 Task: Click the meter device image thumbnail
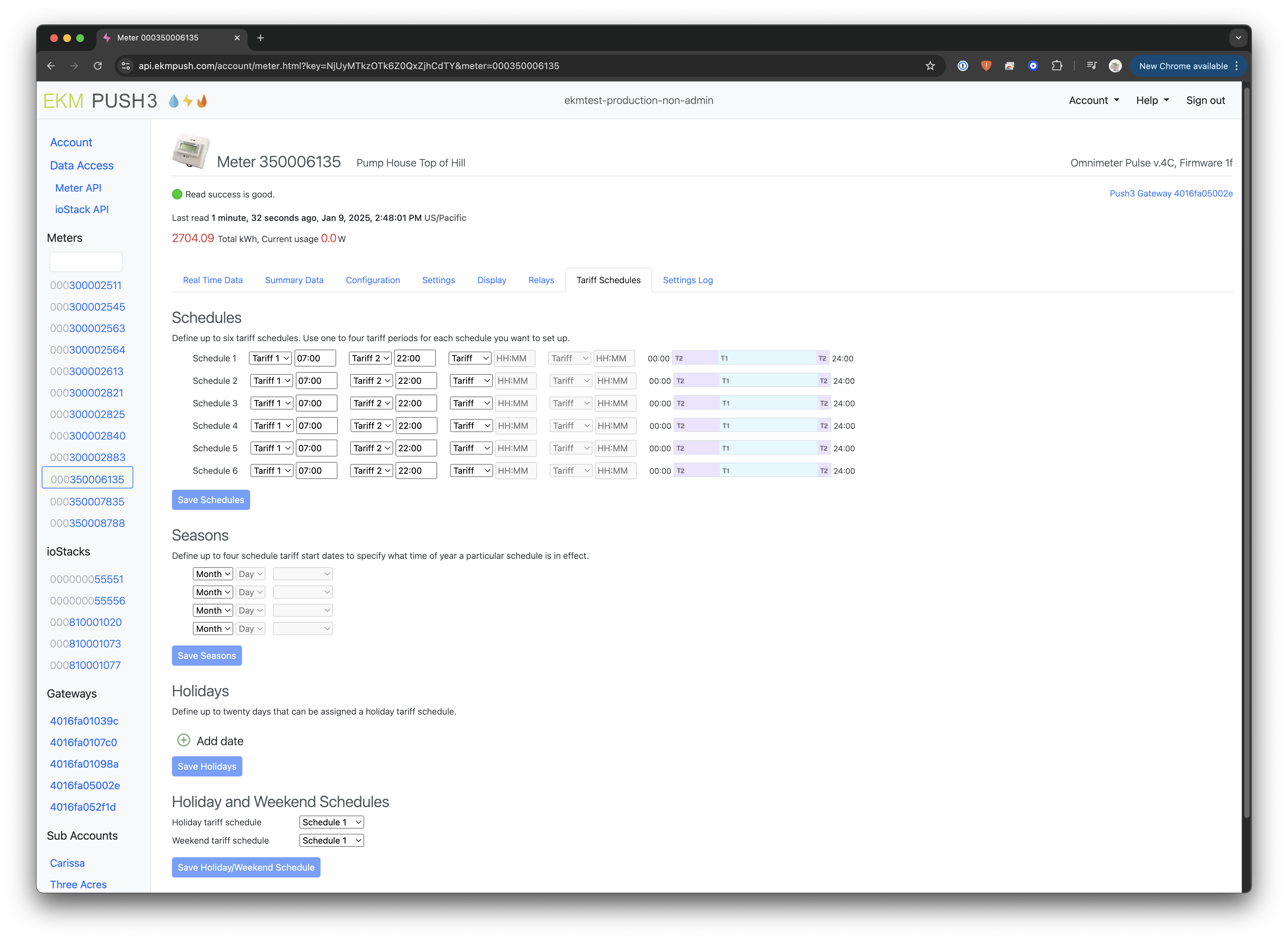coord(191,152)
